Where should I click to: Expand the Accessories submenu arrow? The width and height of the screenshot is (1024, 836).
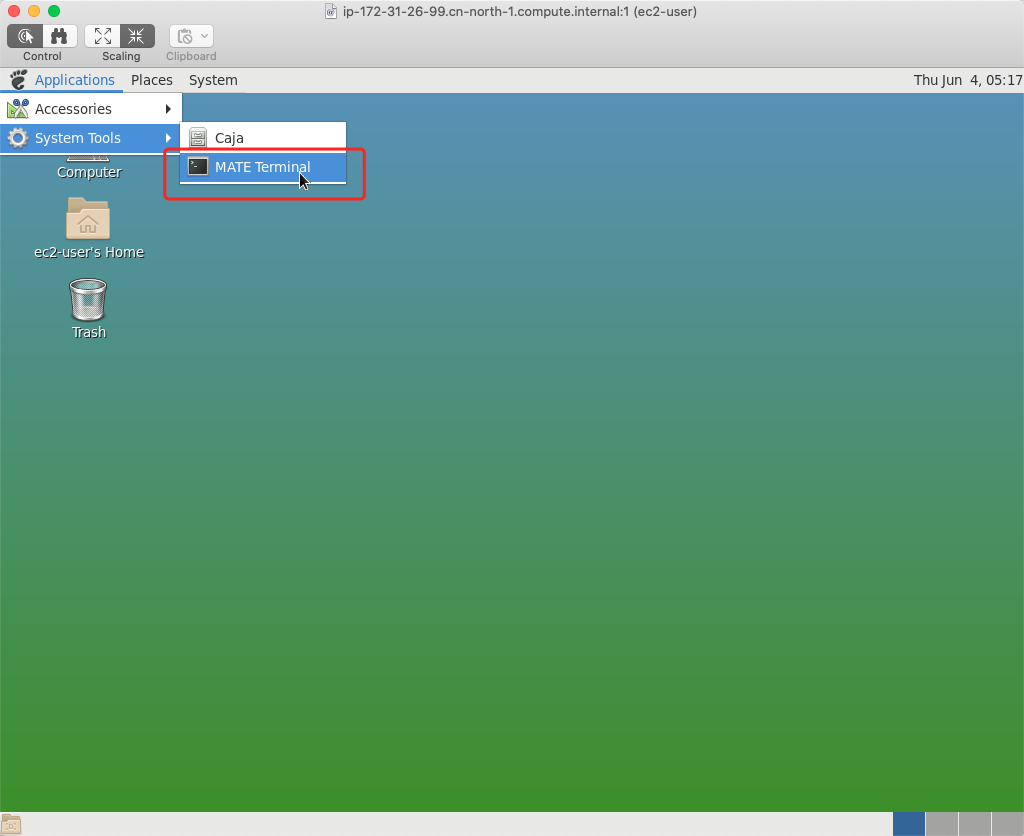168,109
